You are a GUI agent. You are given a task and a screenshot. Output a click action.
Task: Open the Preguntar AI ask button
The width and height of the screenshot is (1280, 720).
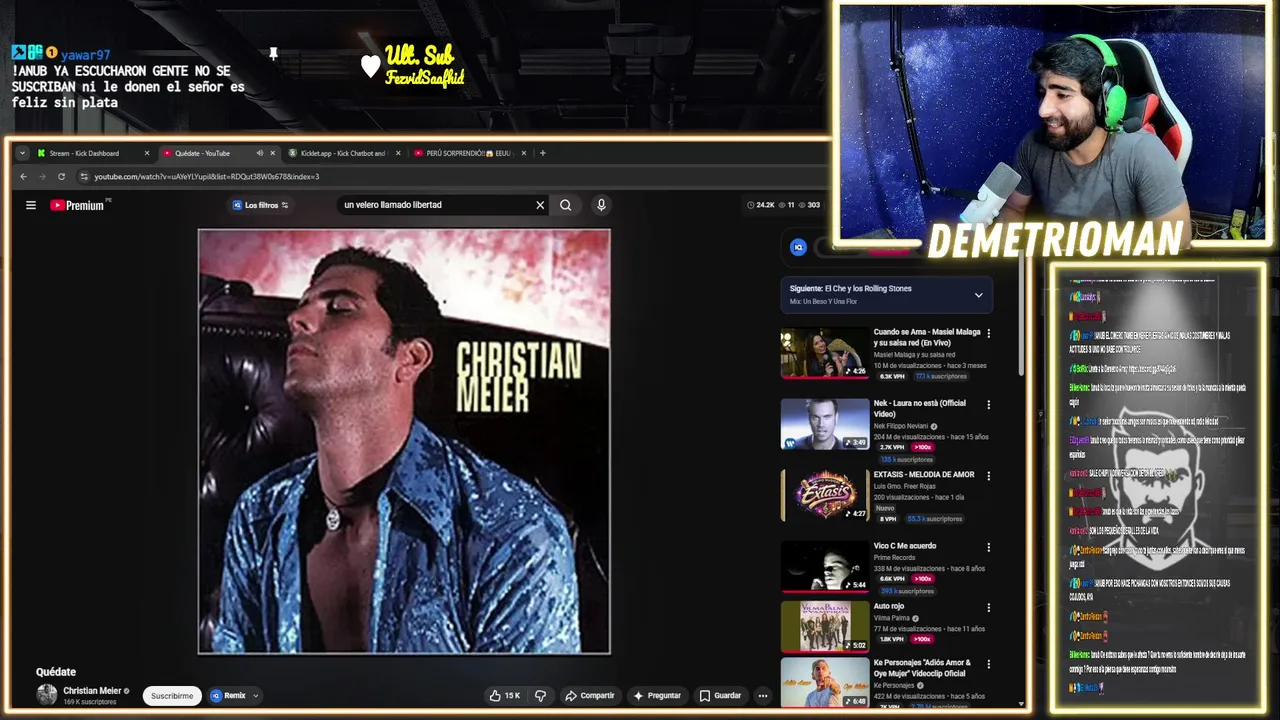657,695
